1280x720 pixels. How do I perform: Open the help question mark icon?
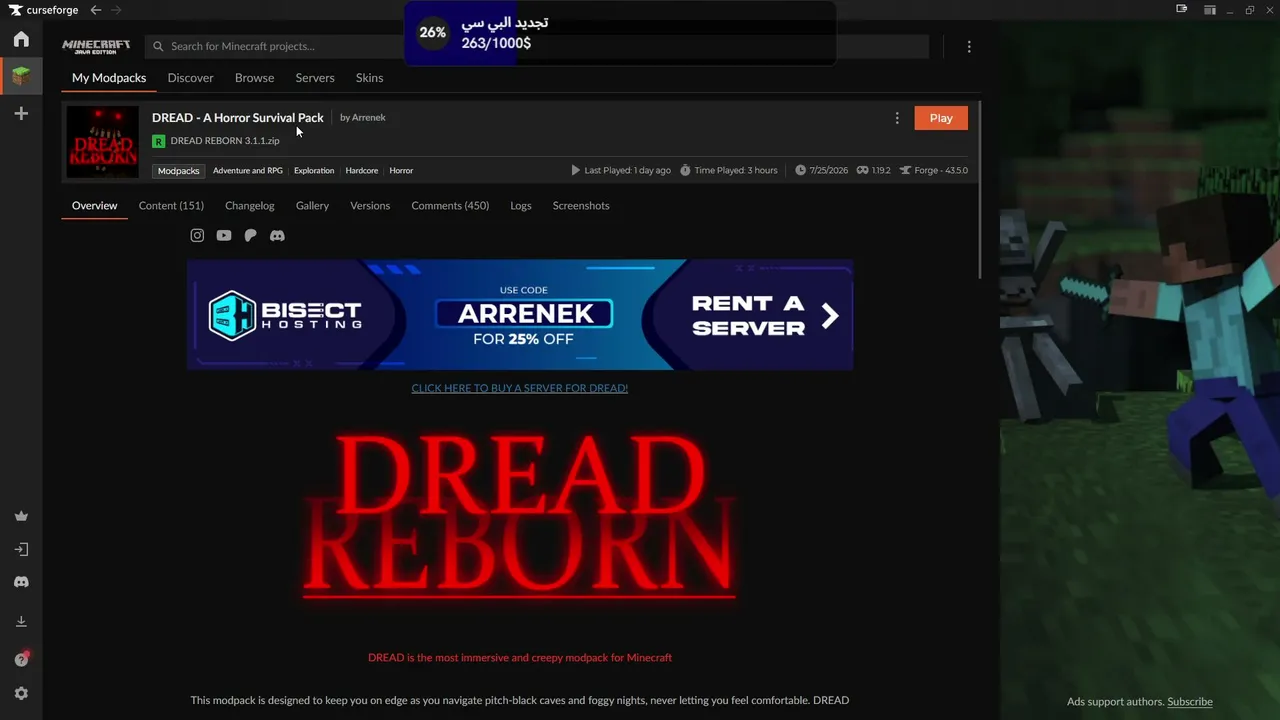pyautogui.click(x=21, y=660)
